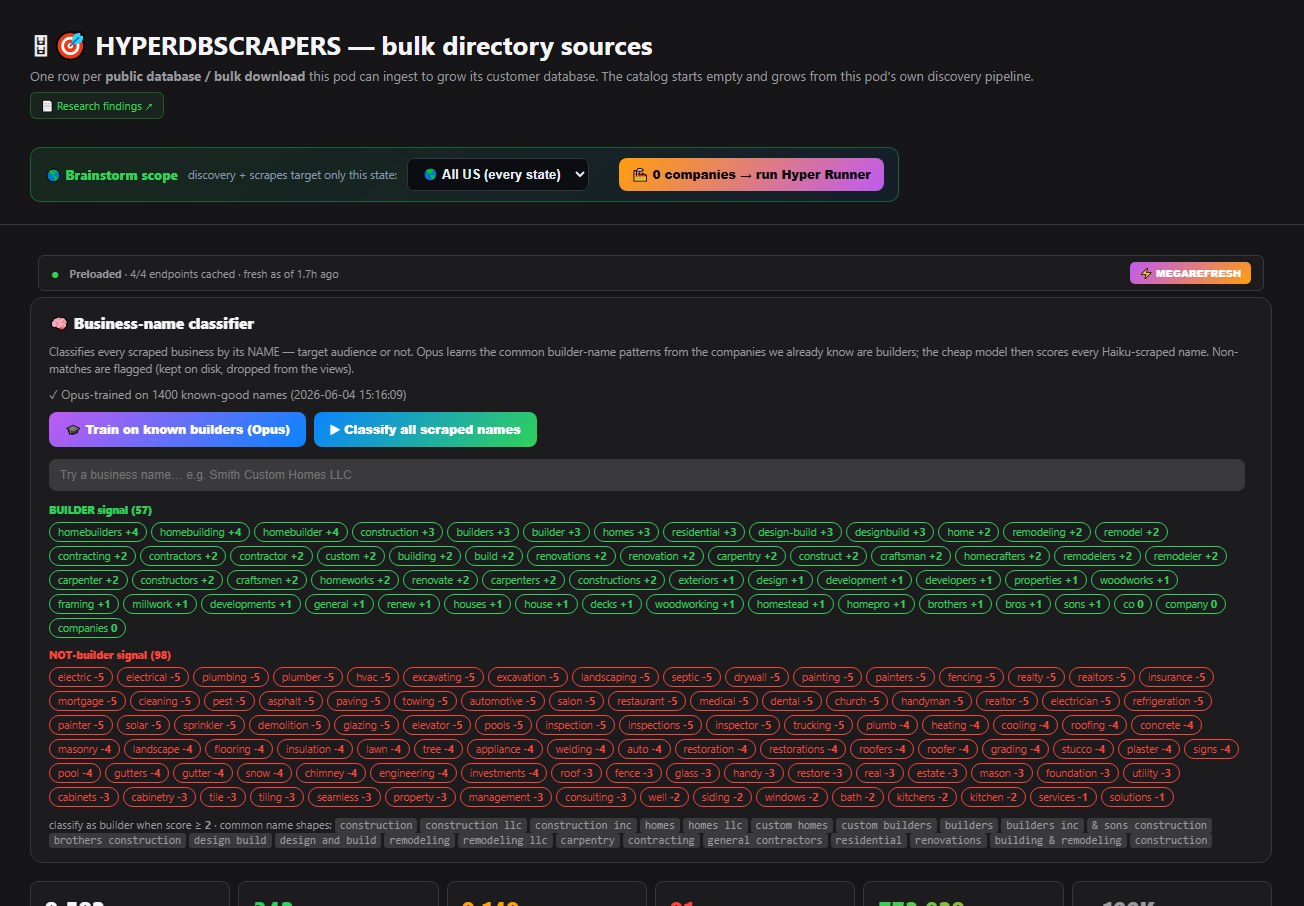
Task: Click the building & remodeling name shape chip
Action: 1060,840
